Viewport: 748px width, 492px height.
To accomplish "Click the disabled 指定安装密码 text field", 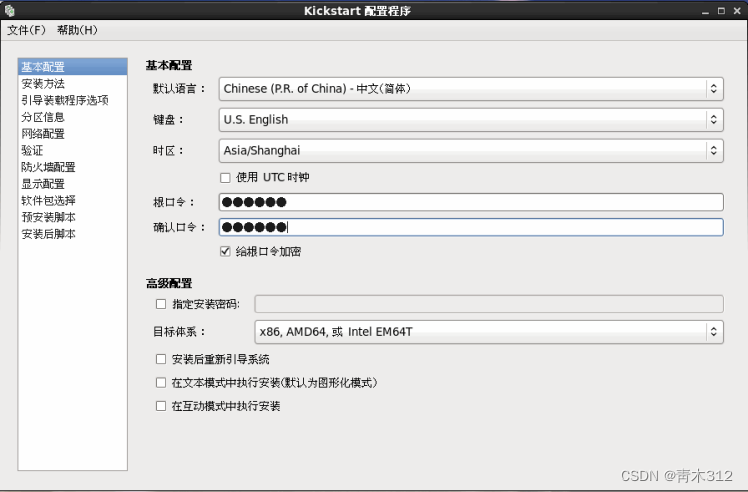I will [x=489, y=304].
